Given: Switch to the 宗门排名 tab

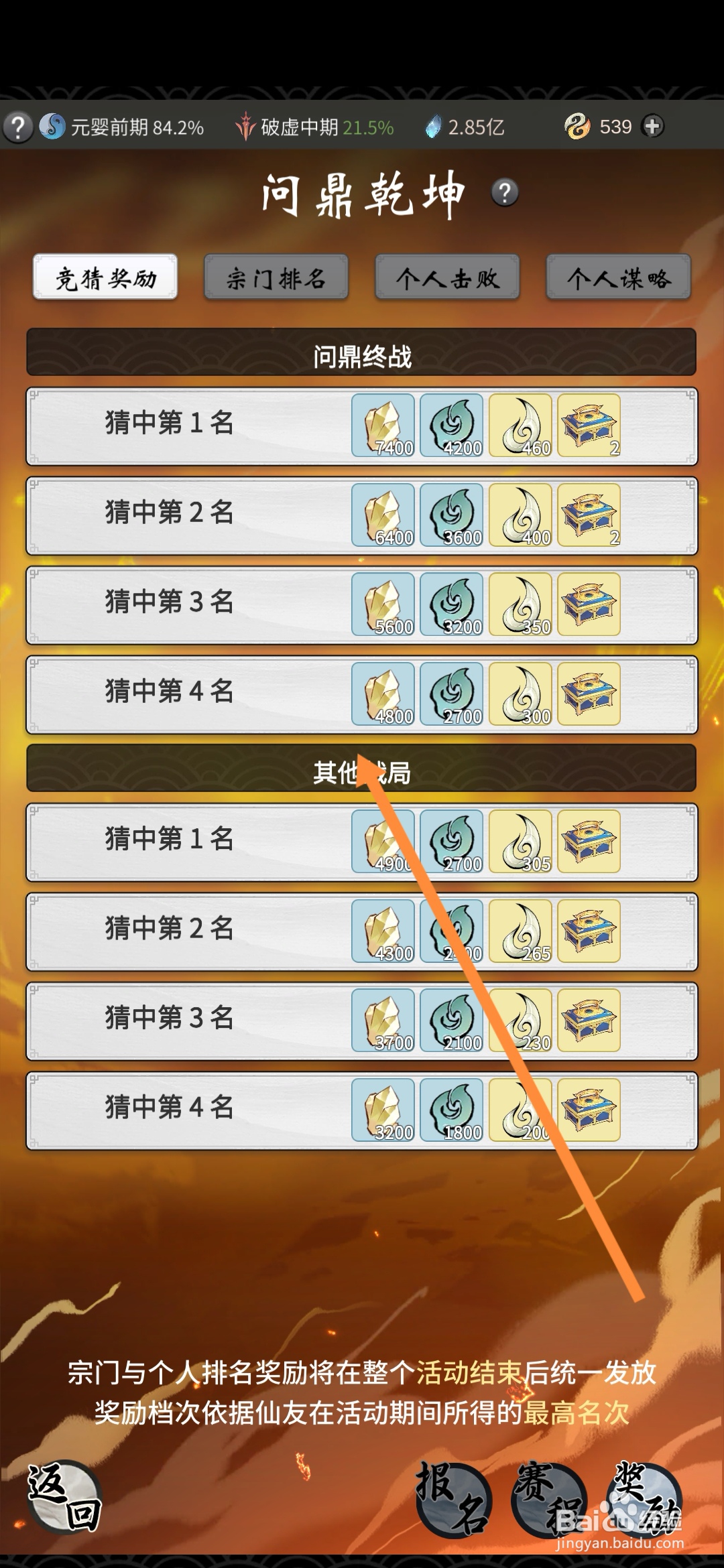Looking at the screenshot, I should [x=276, y=277].
